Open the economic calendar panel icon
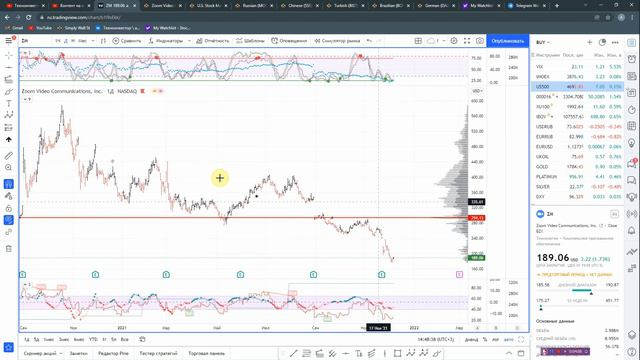This screenshot has height=360, width=640. (632, 126)
